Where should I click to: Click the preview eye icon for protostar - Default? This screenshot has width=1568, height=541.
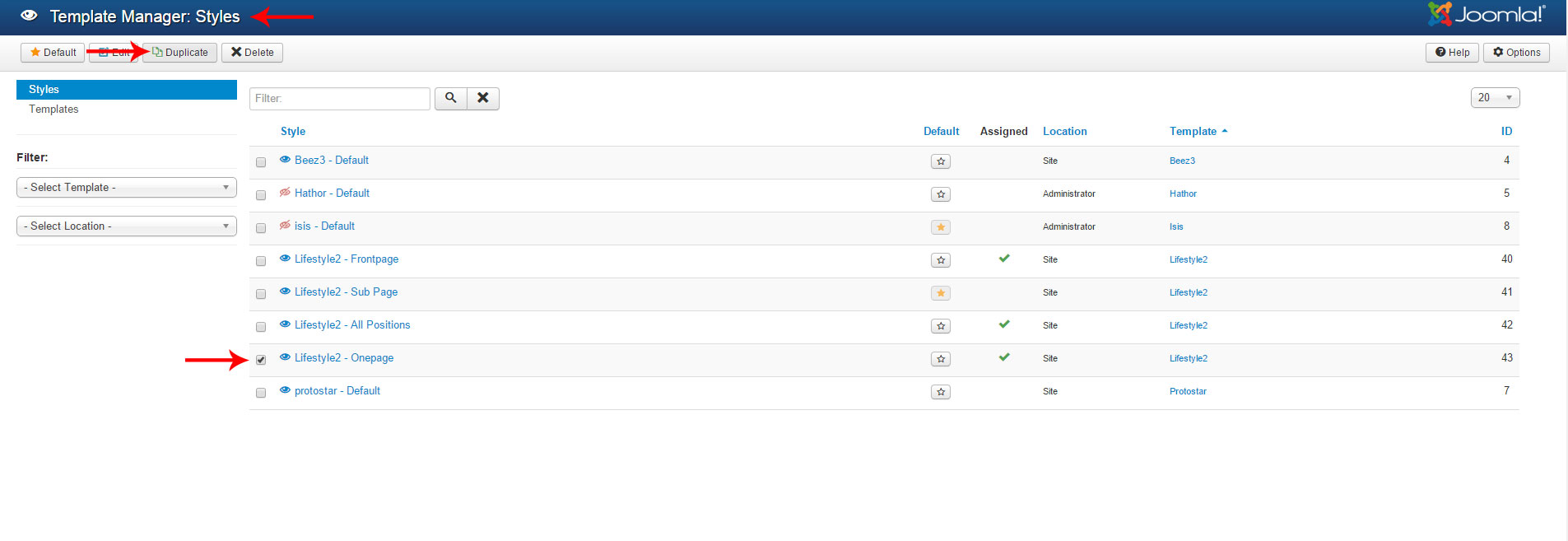[x=285, y=390]
